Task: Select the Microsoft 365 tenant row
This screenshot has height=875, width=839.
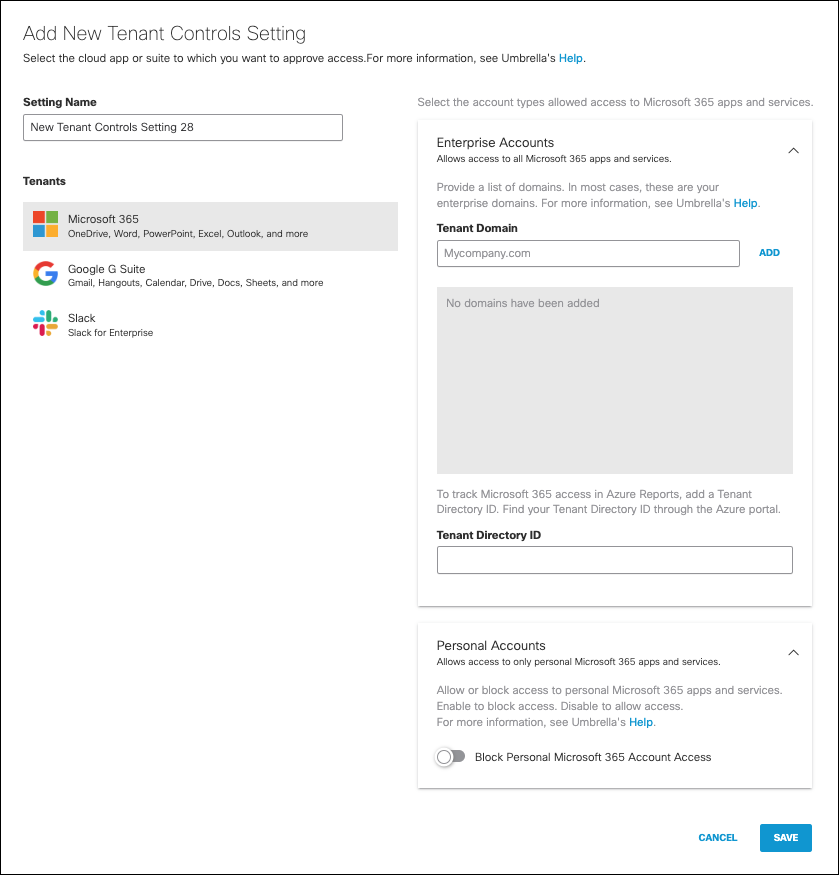Action: (210, 226)
